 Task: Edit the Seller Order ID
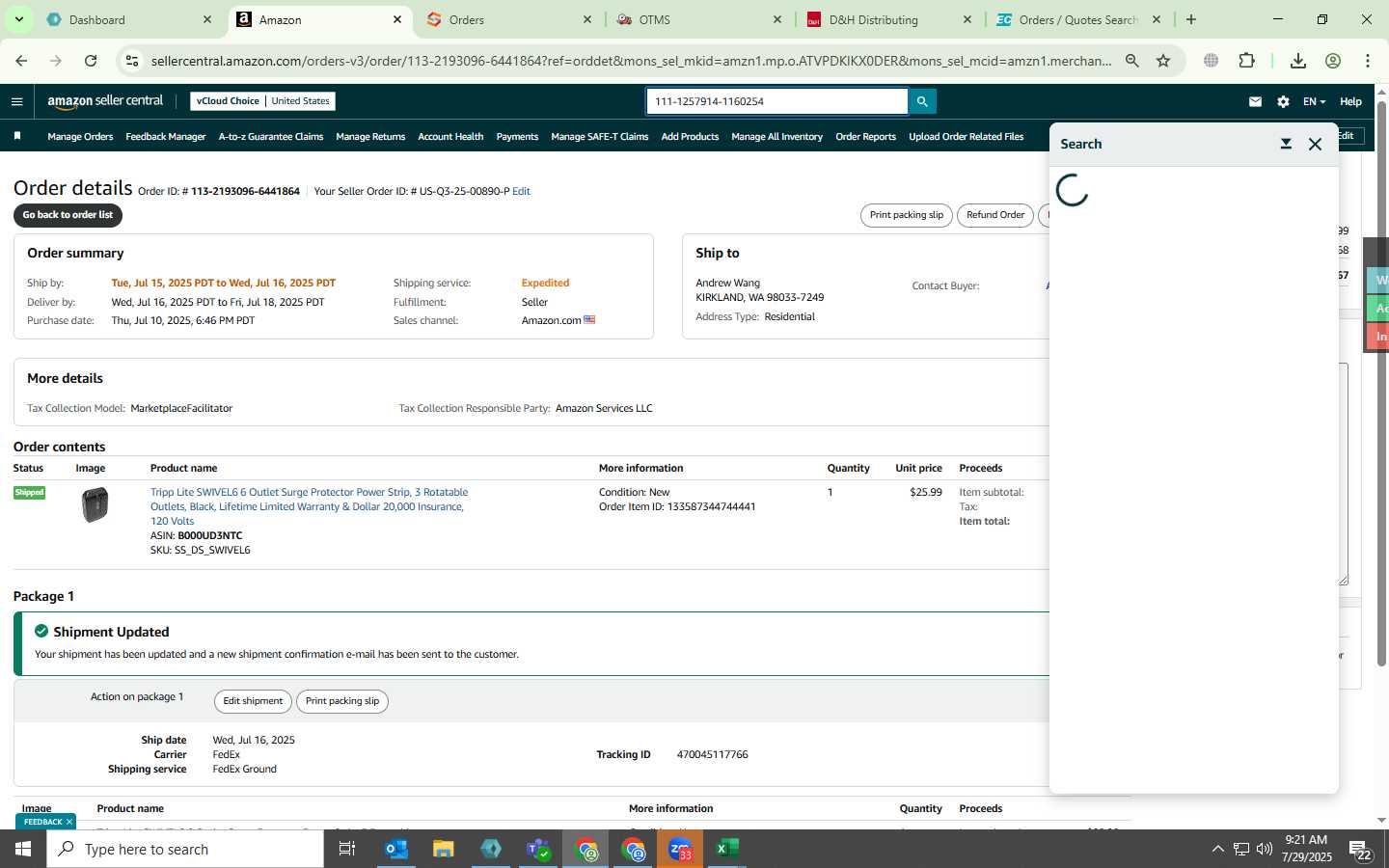(x=521, y=191)
